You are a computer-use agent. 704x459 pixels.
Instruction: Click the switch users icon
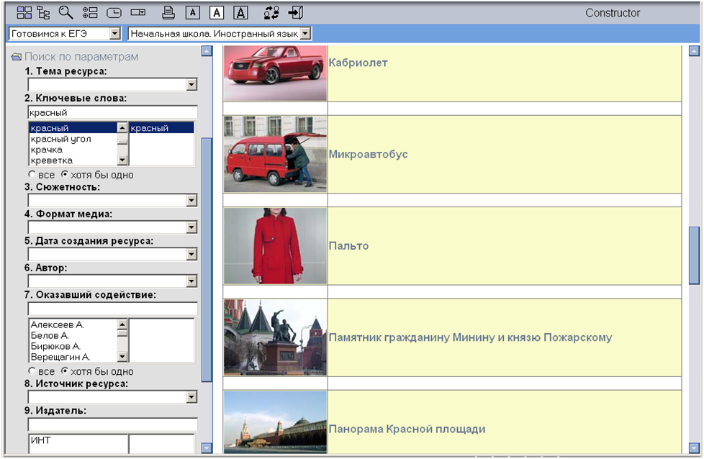tap(271, 13)
